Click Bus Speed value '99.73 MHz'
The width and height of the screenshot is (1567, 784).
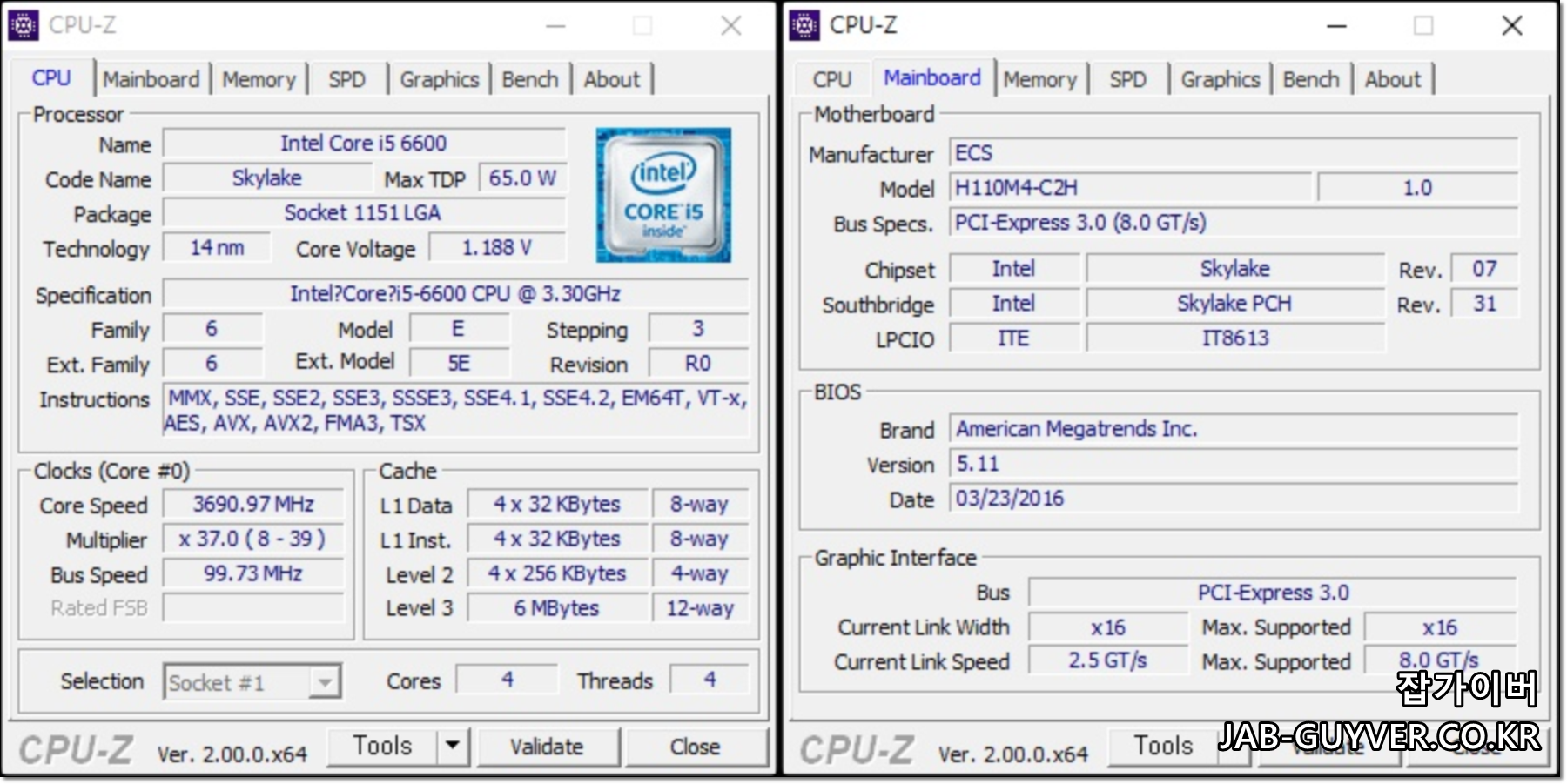tap(253, 573)
